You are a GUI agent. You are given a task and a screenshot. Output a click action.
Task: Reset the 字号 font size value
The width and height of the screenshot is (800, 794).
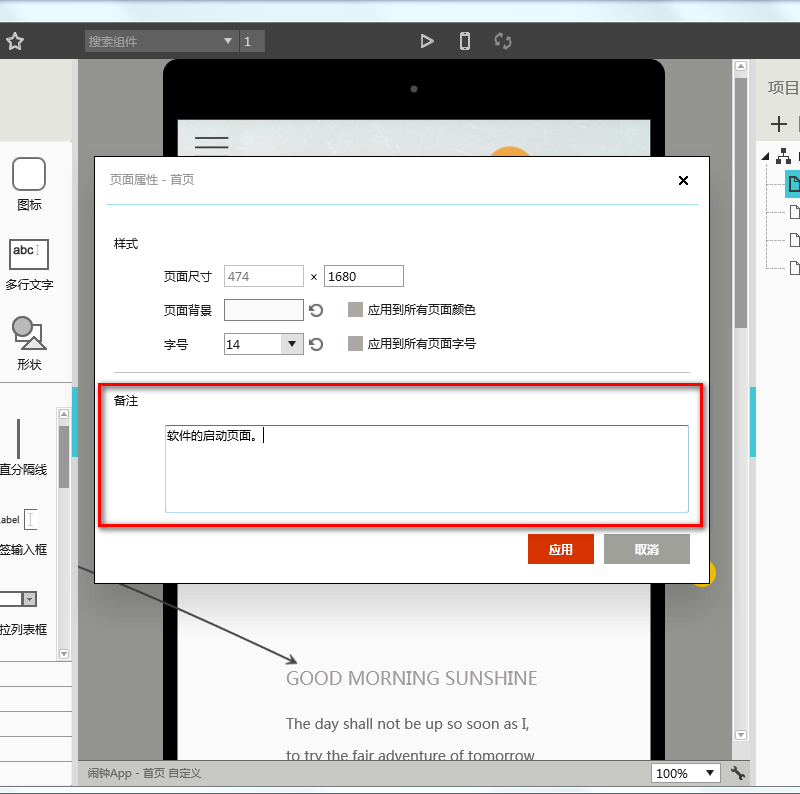316,344
